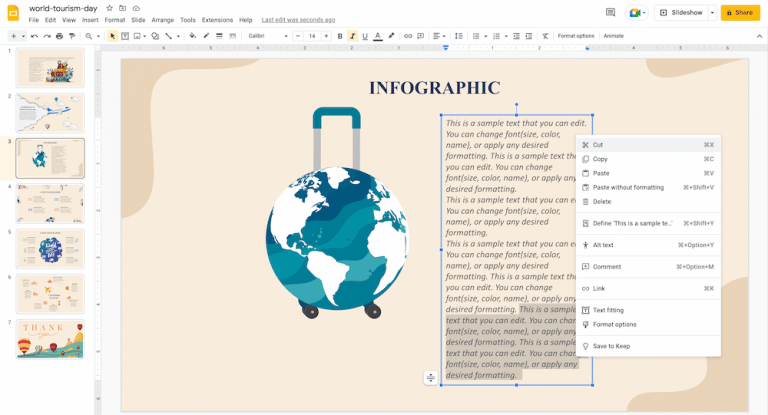
Task: Click the border weight icon
Action: (219, 36)
